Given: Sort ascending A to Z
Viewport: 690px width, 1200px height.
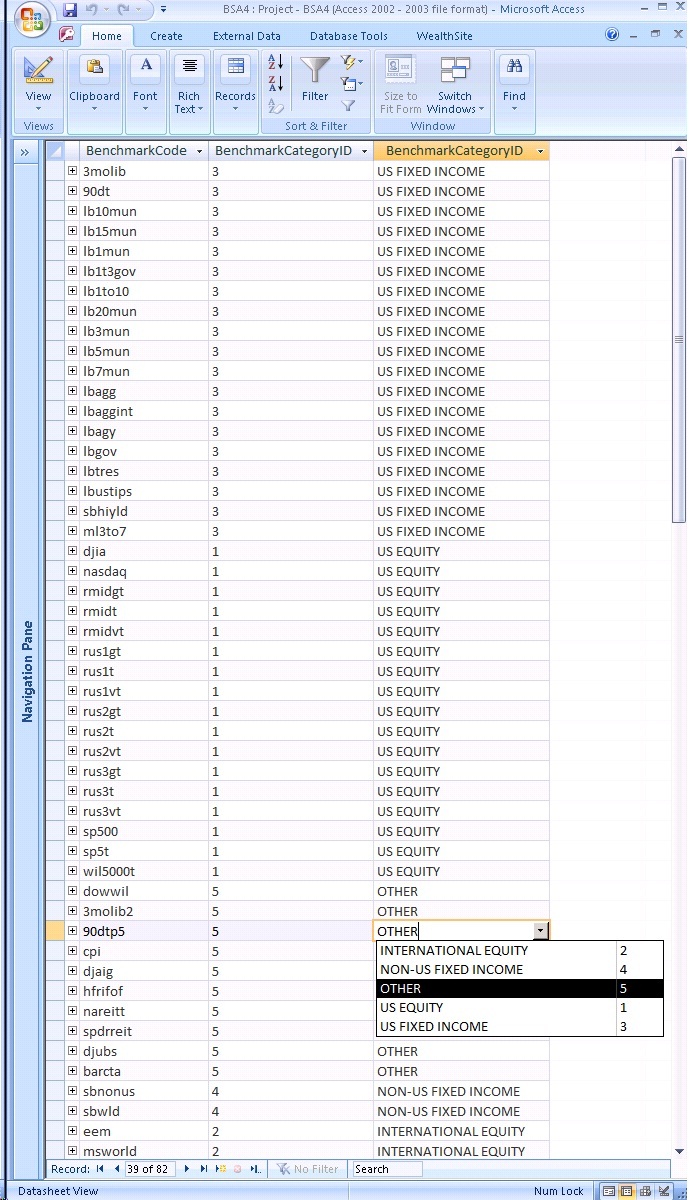Looking at the screenshot, I should tap(276, 63).
